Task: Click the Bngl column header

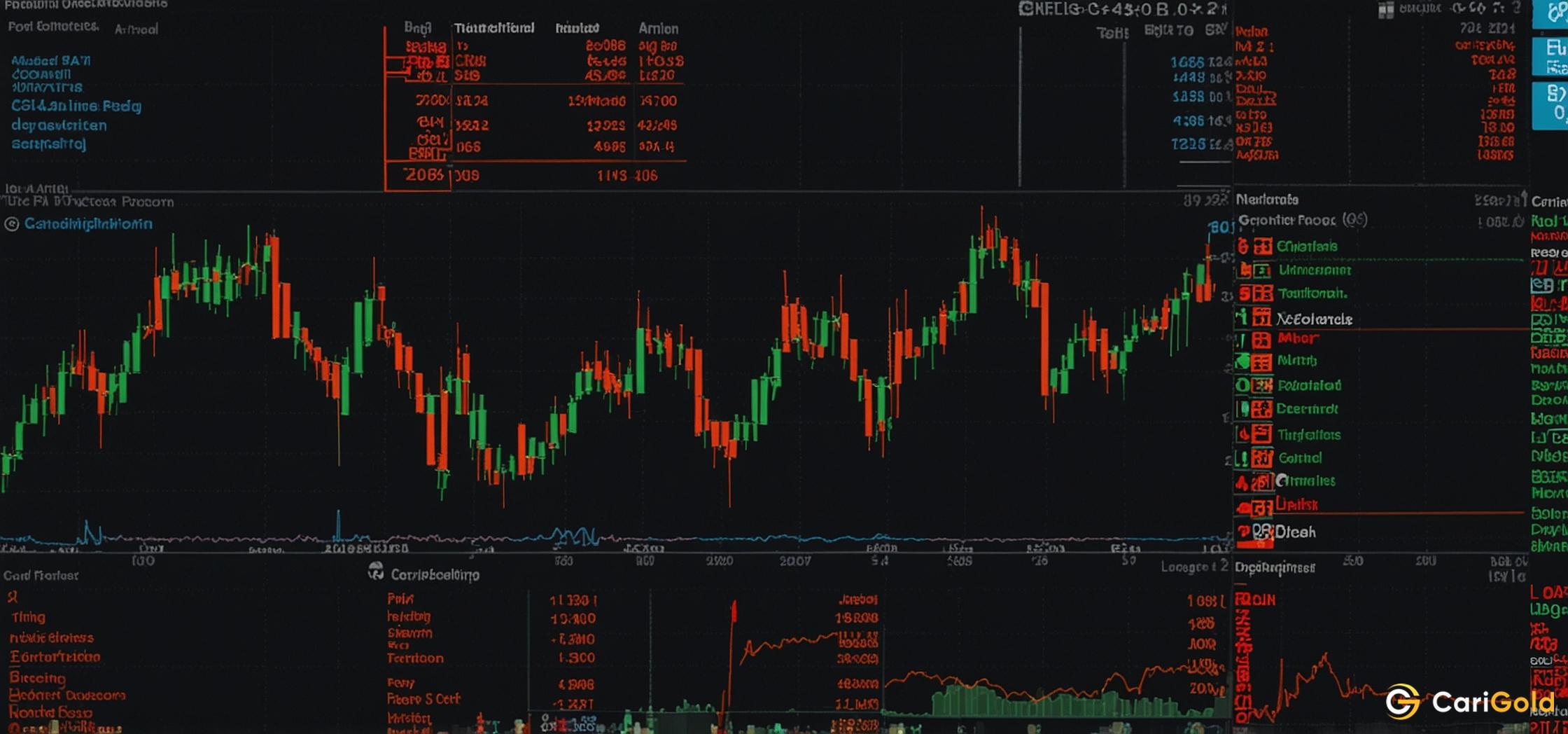Action: [418, 28]
